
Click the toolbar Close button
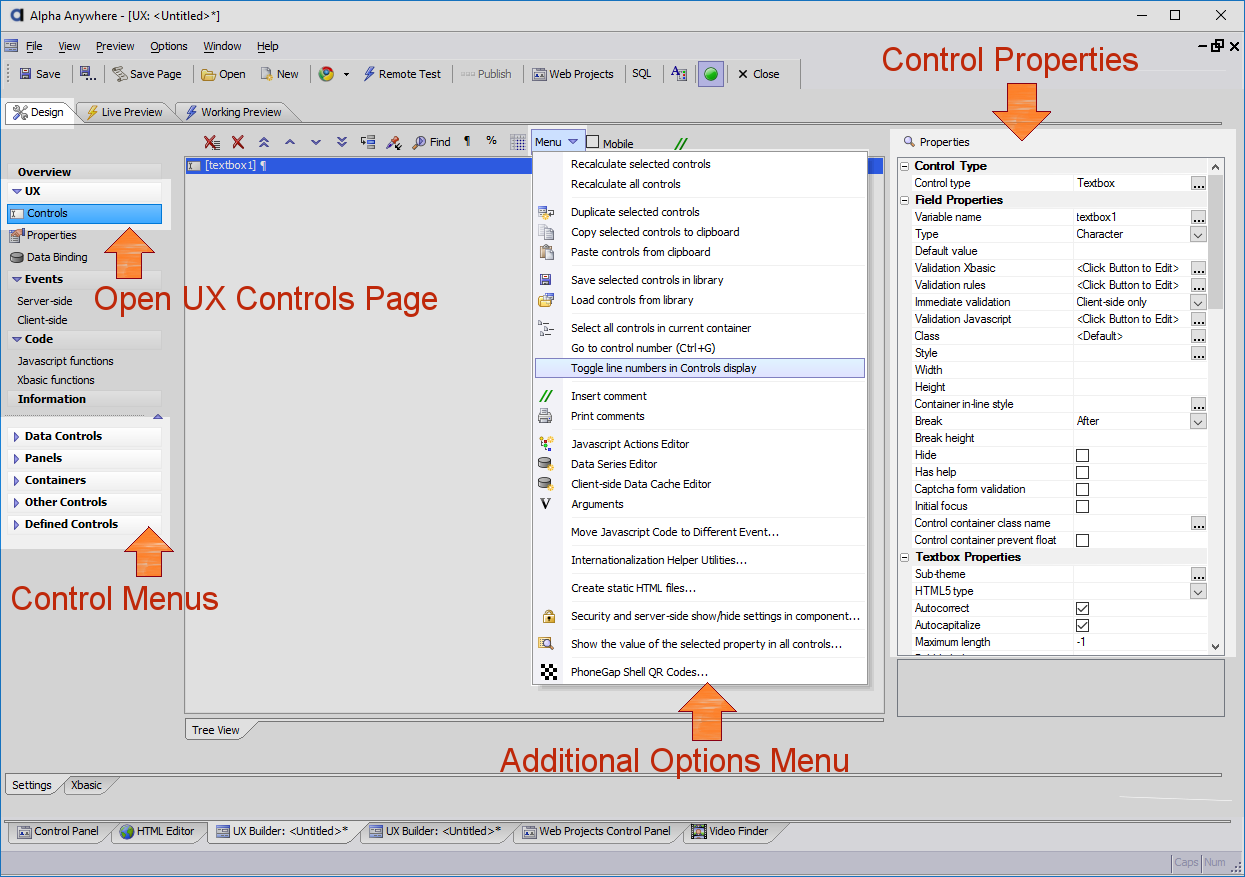[758, 74]
